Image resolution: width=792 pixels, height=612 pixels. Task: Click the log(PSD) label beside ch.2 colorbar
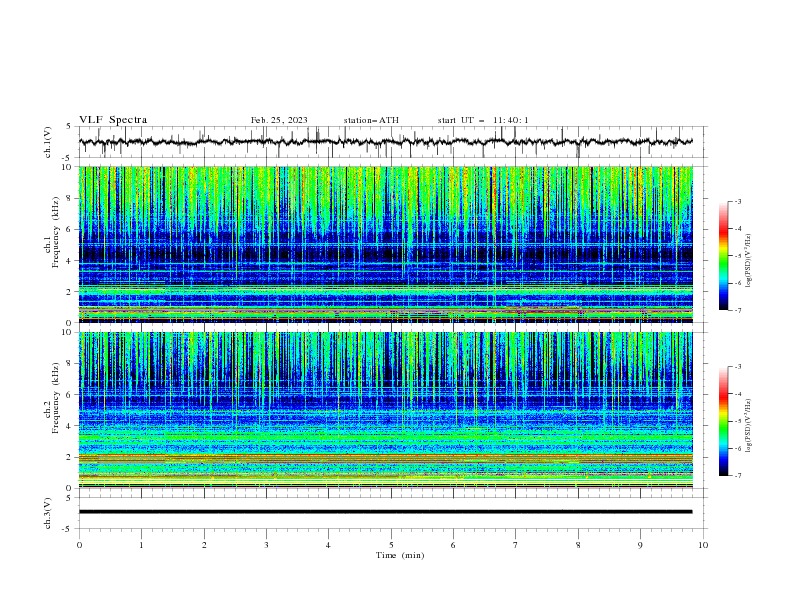coord(748,425)
